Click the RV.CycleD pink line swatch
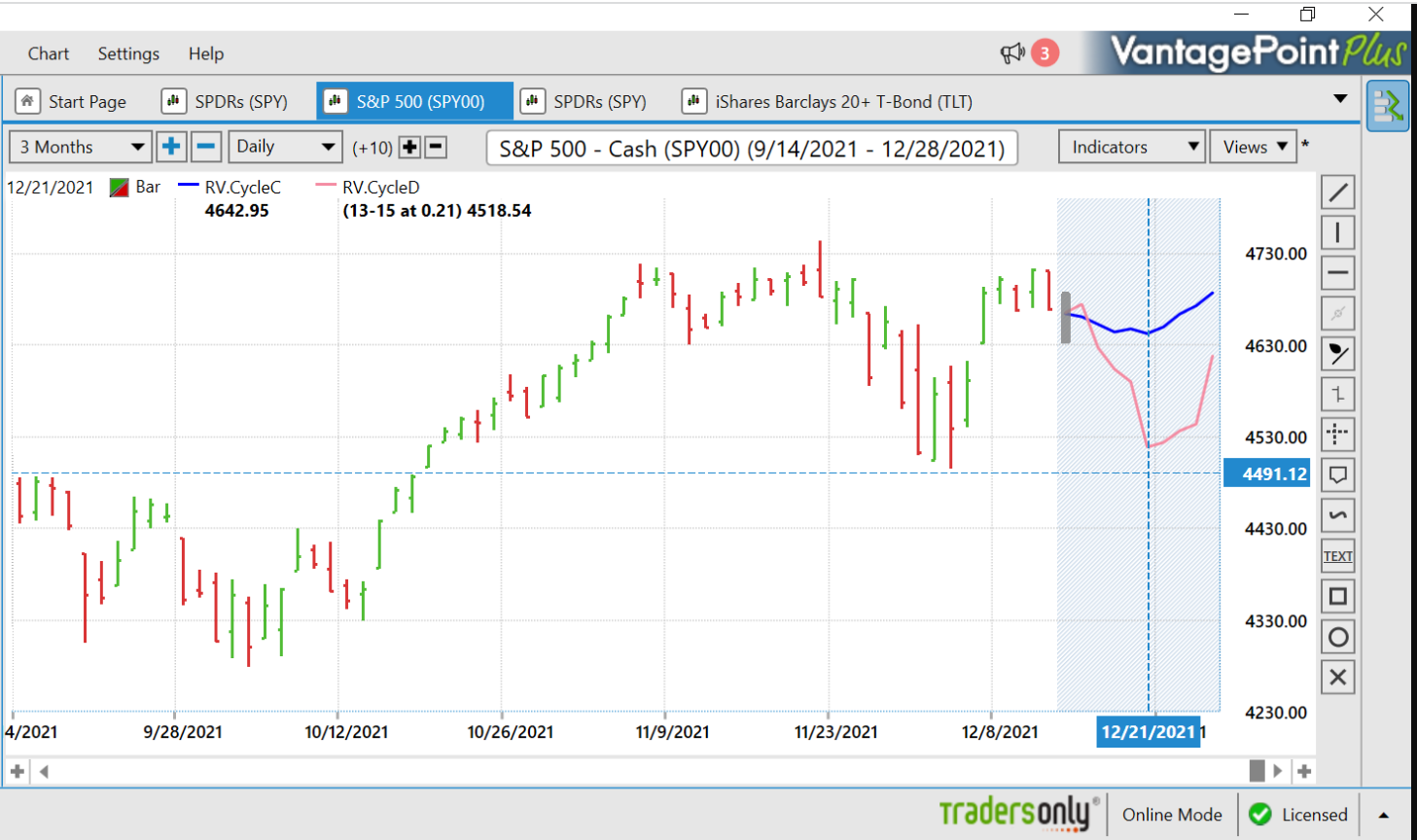Screen dimensions: 1417x840 pyautogui.click(x=326, y=185)
